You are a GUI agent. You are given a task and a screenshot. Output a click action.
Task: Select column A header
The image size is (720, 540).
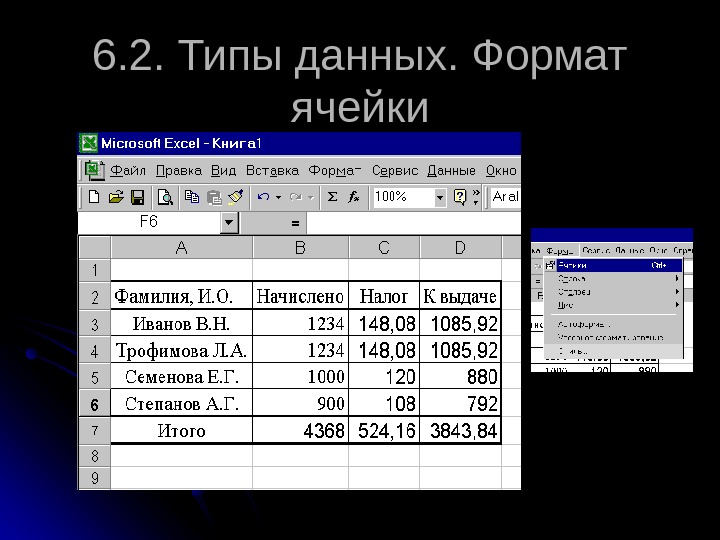click(181, 248)
